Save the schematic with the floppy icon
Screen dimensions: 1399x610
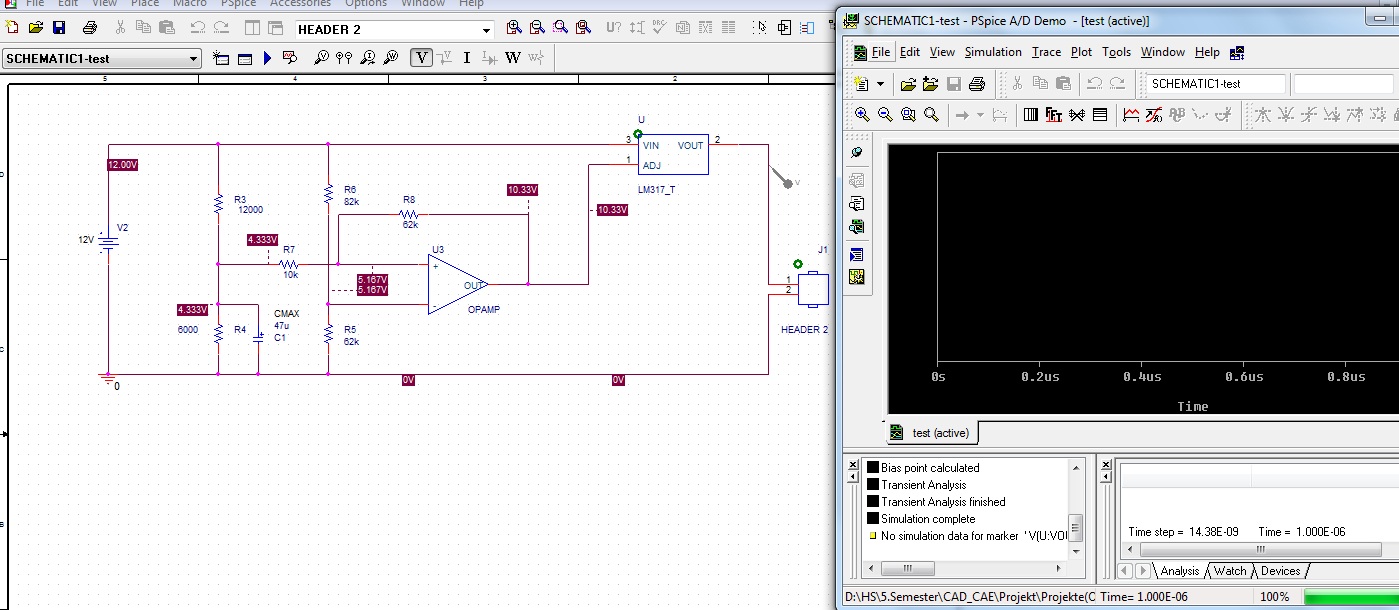tap(58, 28)
